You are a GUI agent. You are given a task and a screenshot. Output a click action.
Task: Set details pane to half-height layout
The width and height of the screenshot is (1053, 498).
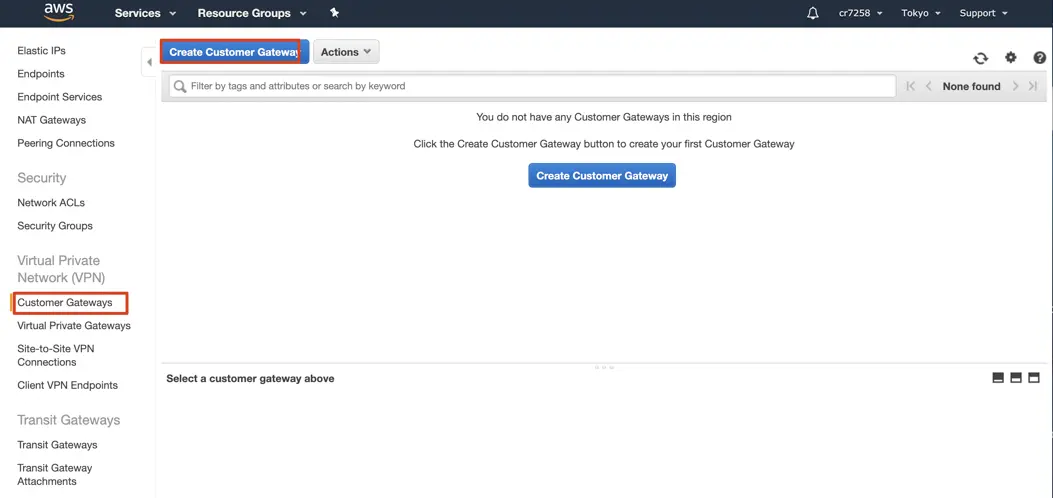click(1016, 378)
